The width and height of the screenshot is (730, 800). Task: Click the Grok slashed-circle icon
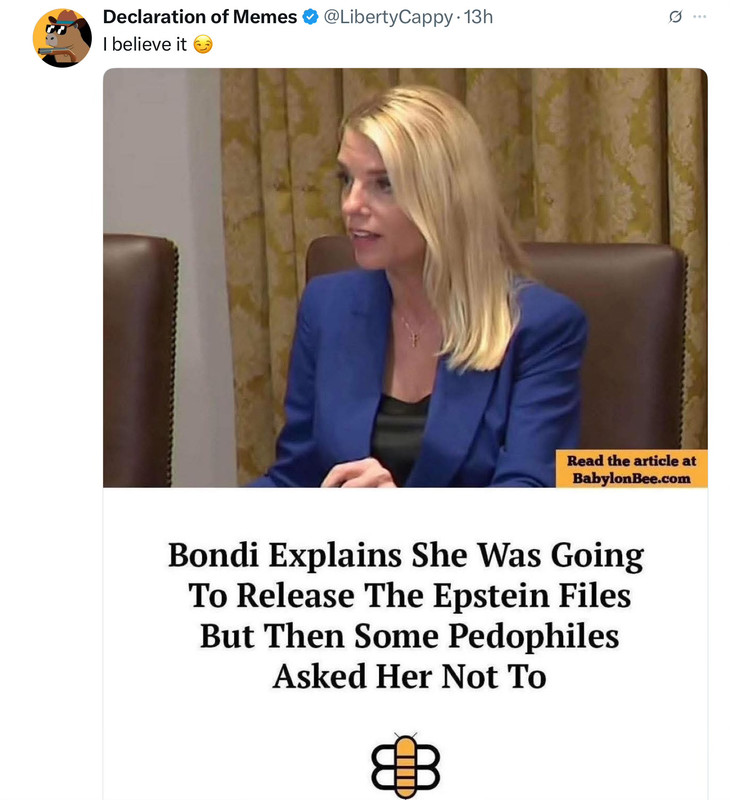pyautogui.click(x=675, y=17)
